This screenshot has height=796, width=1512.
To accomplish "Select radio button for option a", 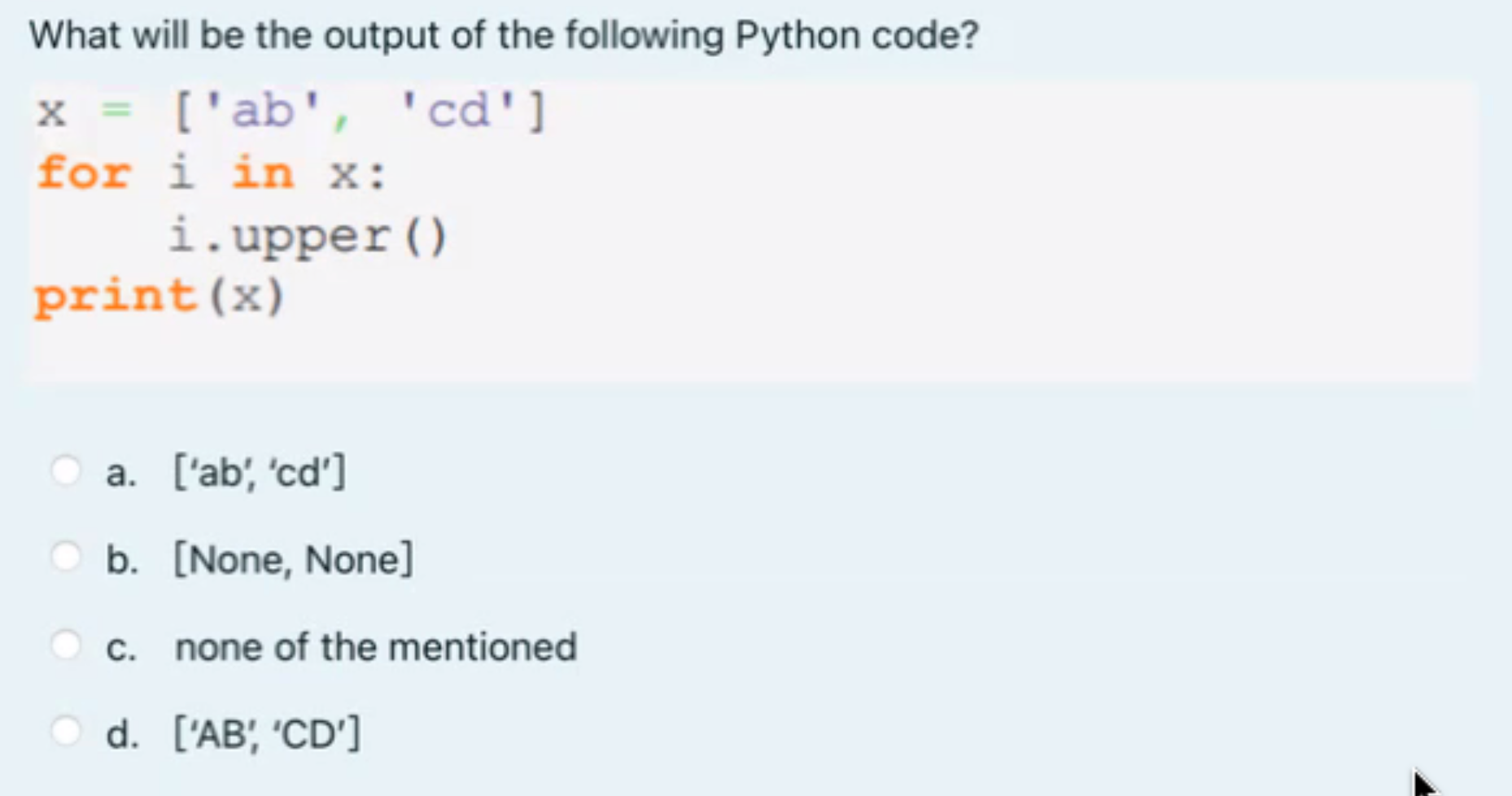I will point(66,470).
